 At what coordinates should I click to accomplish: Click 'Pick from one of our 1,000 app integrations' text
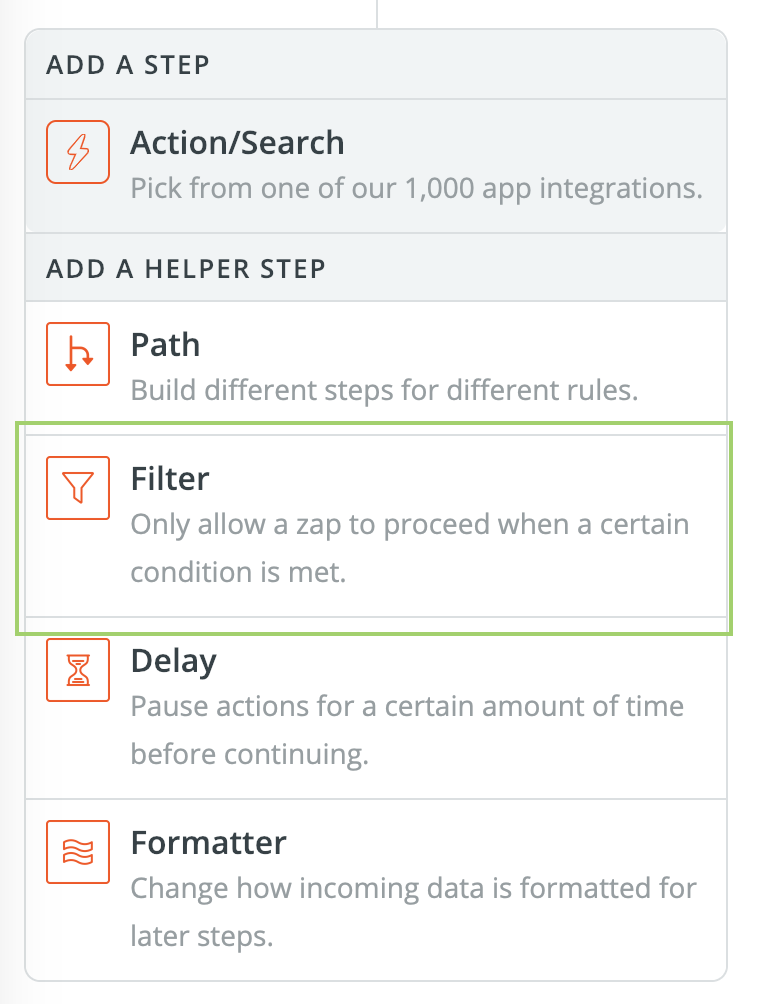[417, 189]
